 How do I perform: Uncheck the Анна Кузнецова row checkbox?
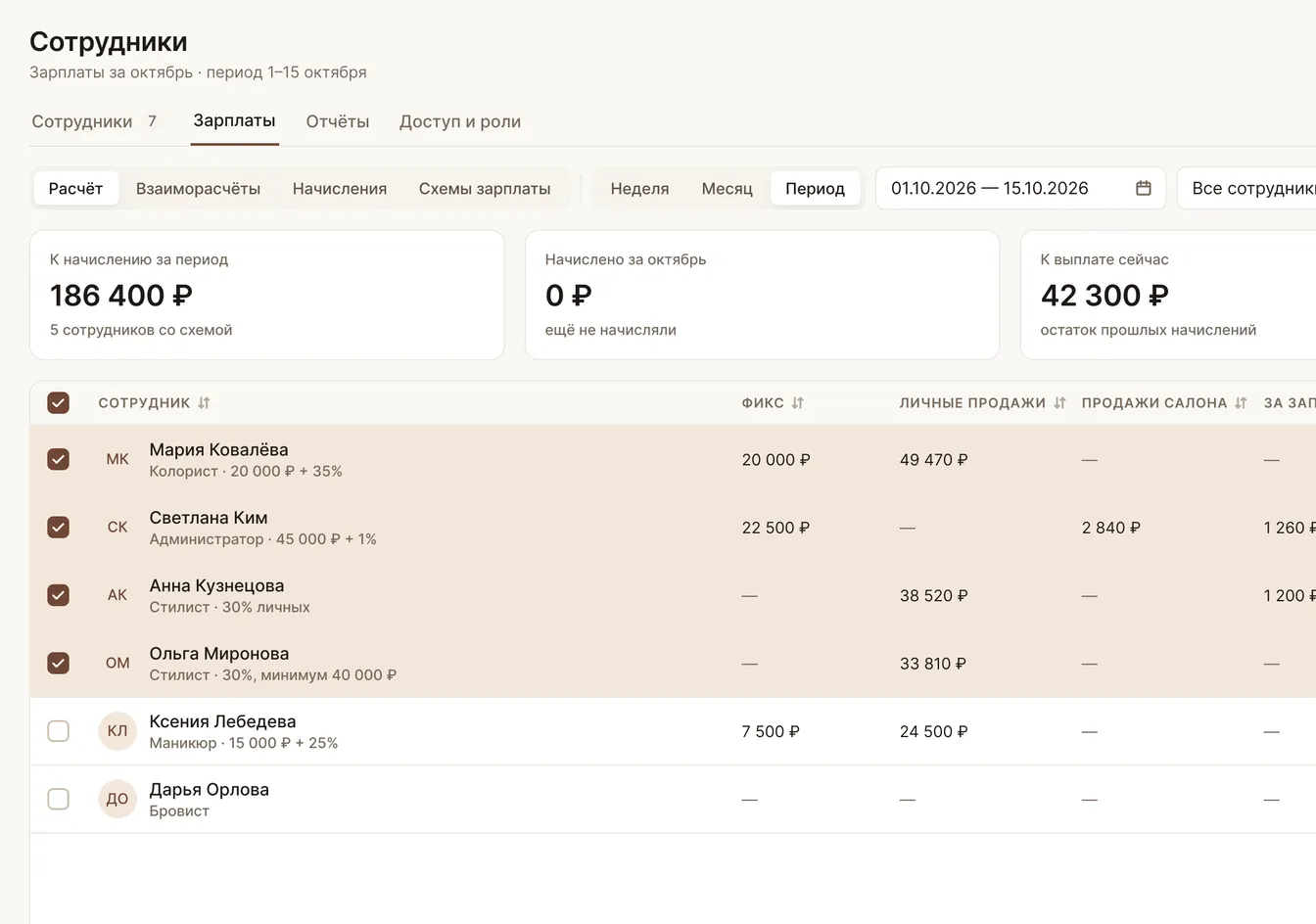(x=59, y=595)
